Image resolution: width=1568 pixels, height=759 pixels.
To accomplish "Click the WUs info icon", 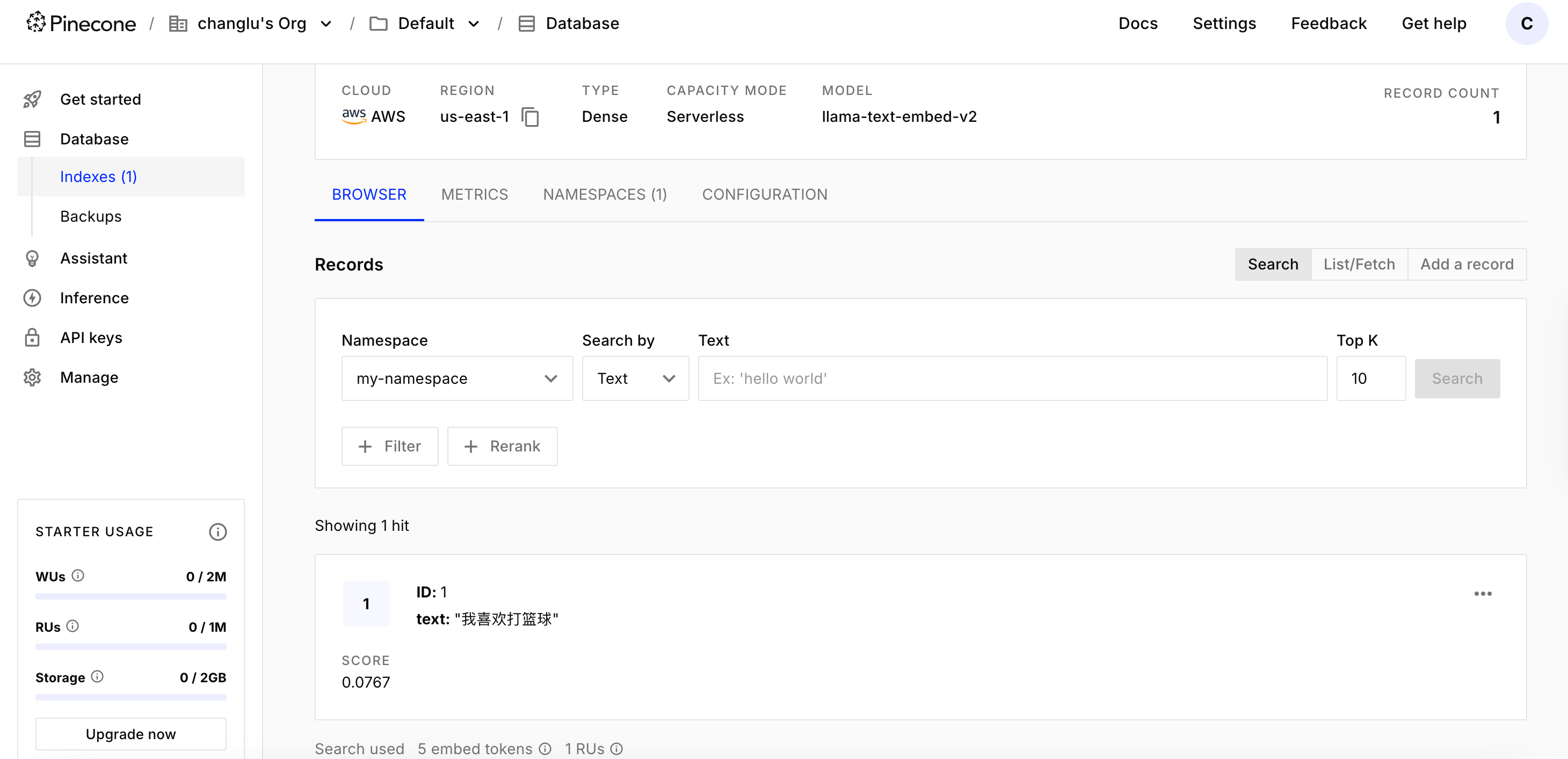I will pos(78,575).
